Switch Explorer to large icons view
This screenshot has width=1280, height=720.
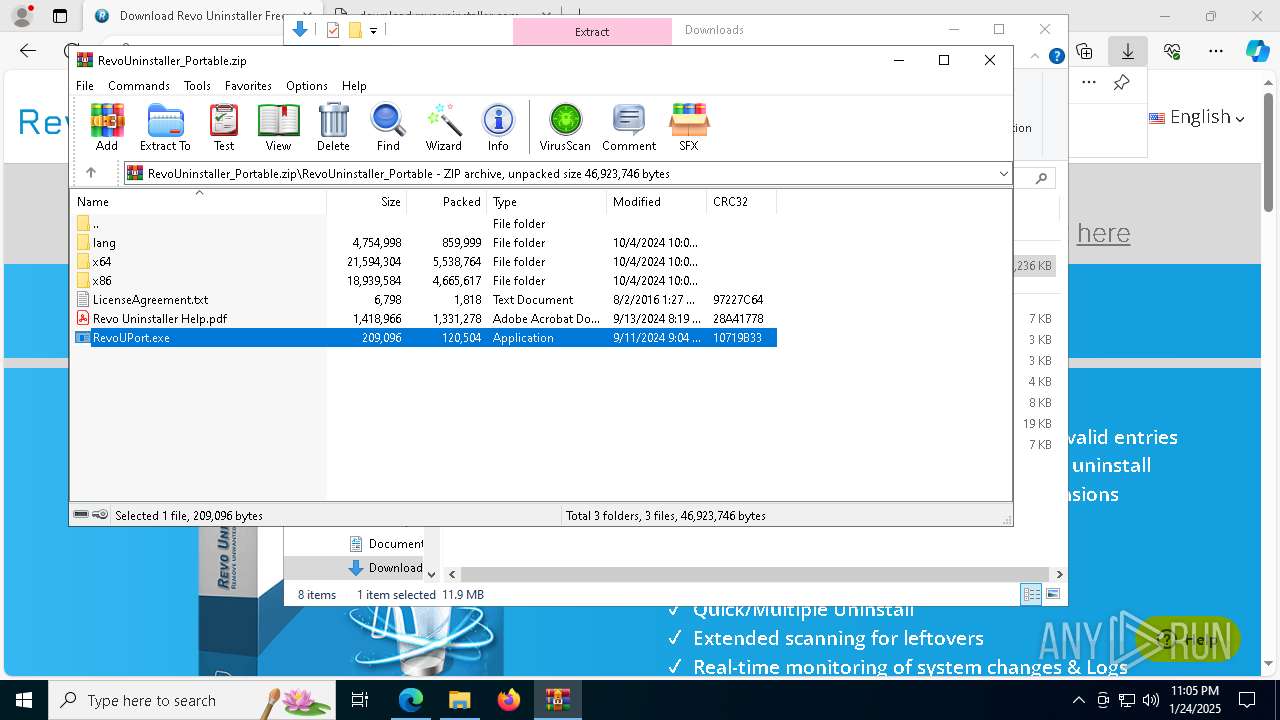coord(1052,594)
